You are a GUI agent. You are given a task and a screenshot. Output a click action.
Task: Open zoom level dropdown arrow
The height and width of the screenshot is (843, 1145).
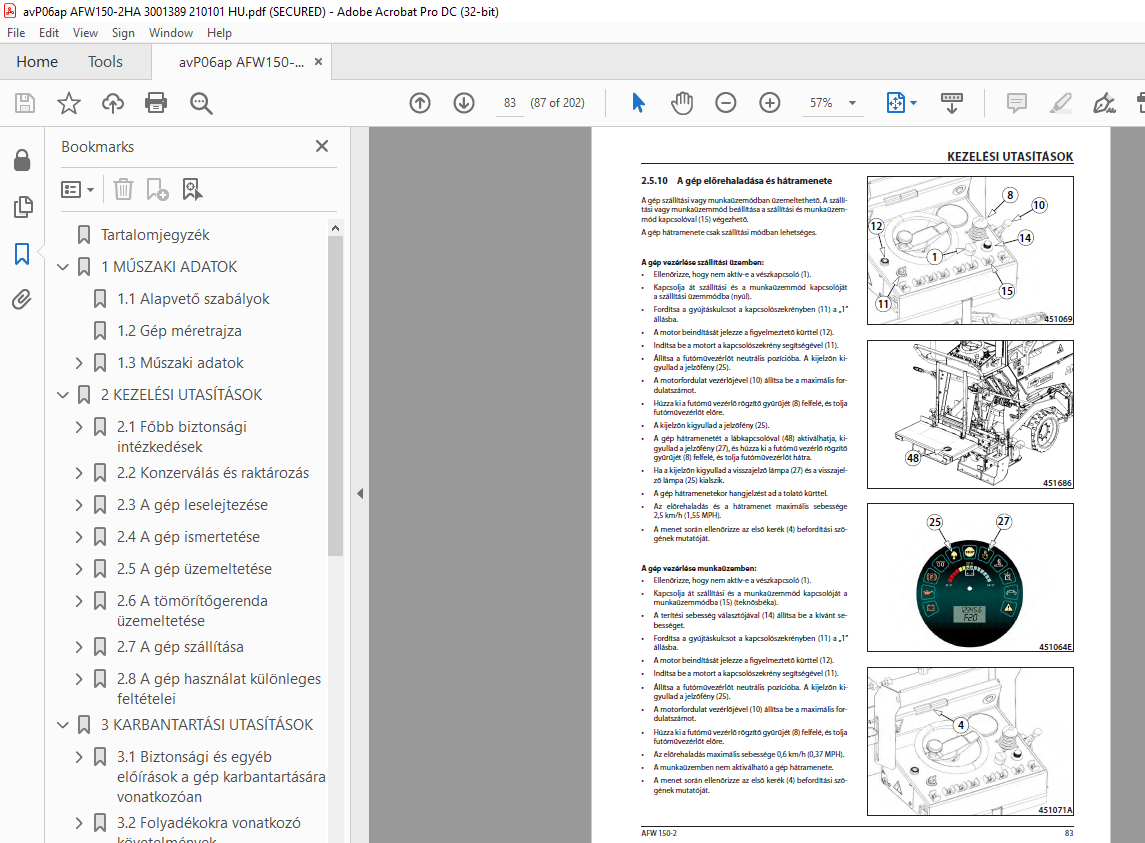[x=852, y=103]
